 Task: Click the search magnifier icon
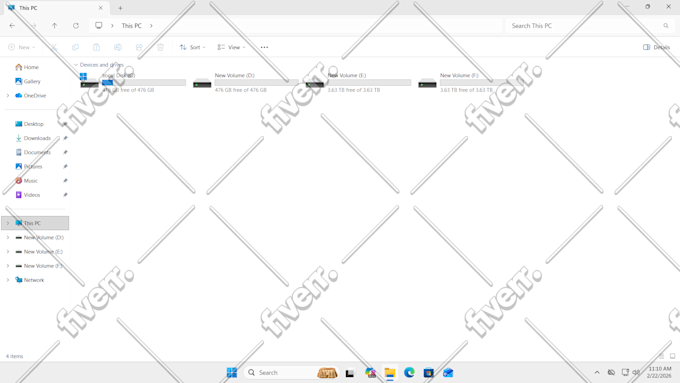[x=666, y=26]
